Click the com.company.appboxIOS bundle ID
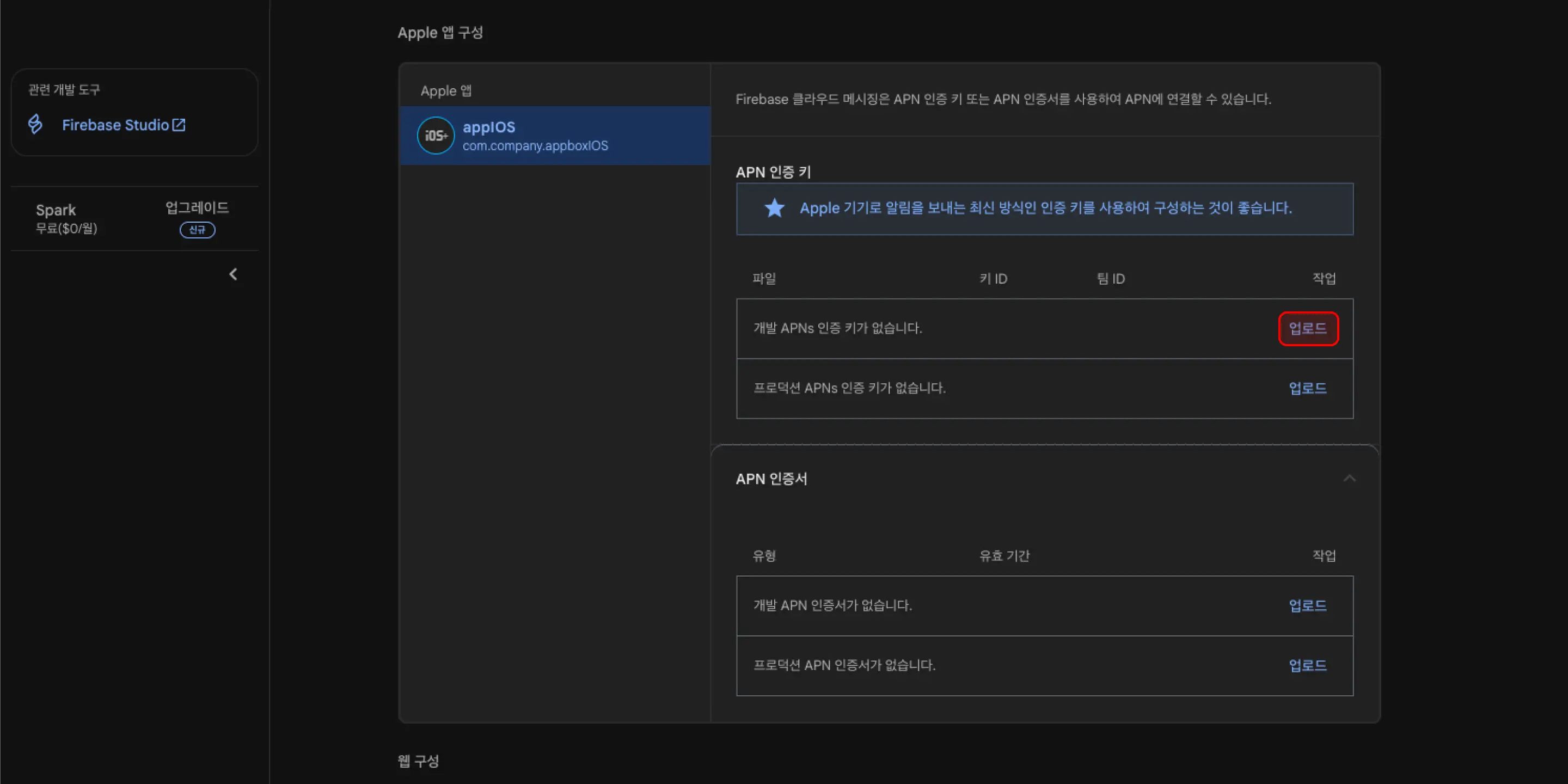Viewport: 1568px width, 784px height. (x=535, y=146)
